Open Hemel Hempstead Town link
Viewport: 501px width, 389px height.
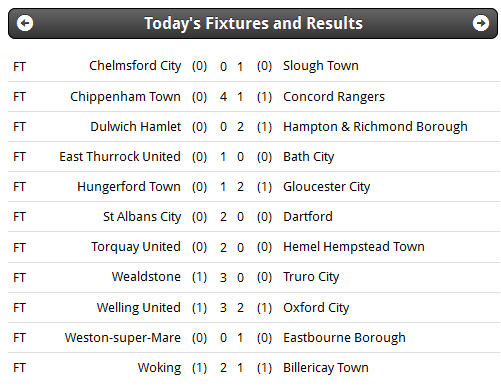tap(354, 247)
